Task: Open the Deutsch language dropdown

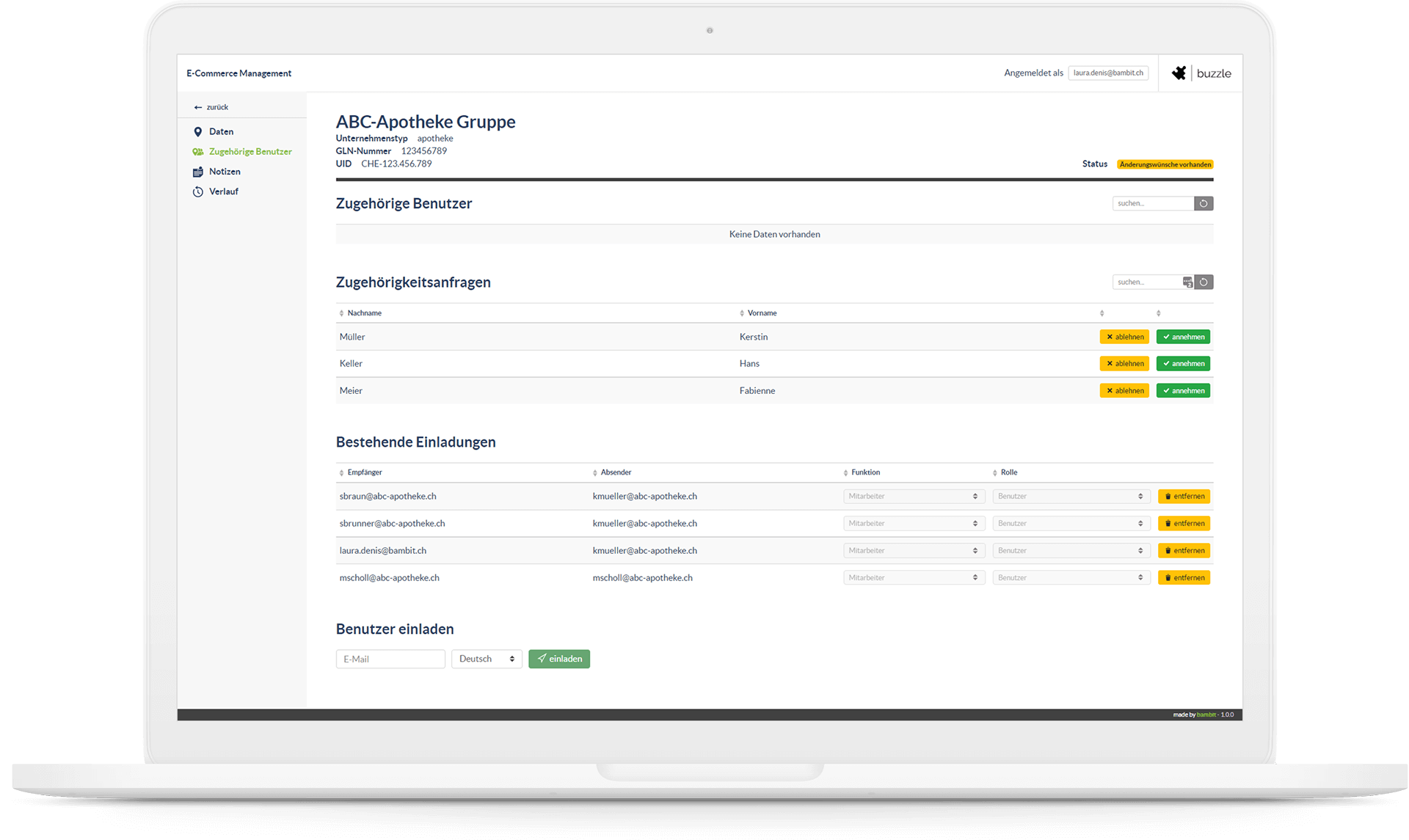Action: click(x=487, y=659)
